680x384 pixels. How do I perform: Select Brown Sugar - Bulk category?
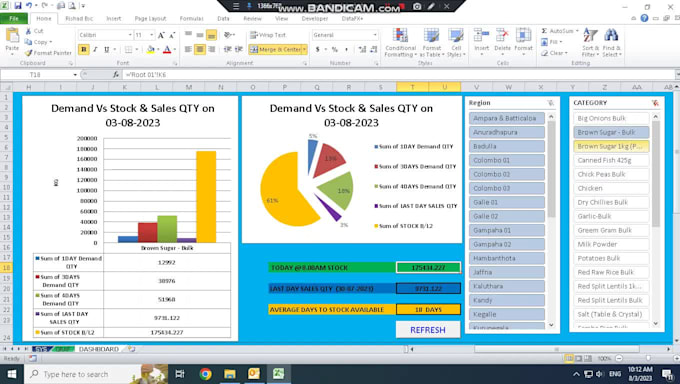pyautogui.click(x=611, y=132)
